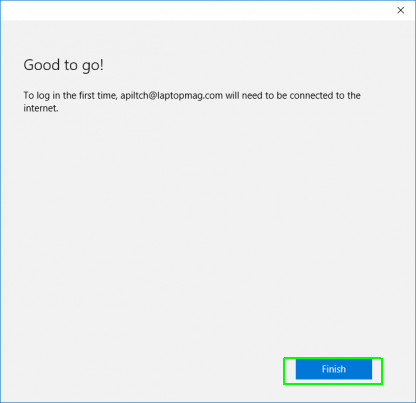
Task: Click the white title bar of the dialog
Action: (x=200, y=10)
